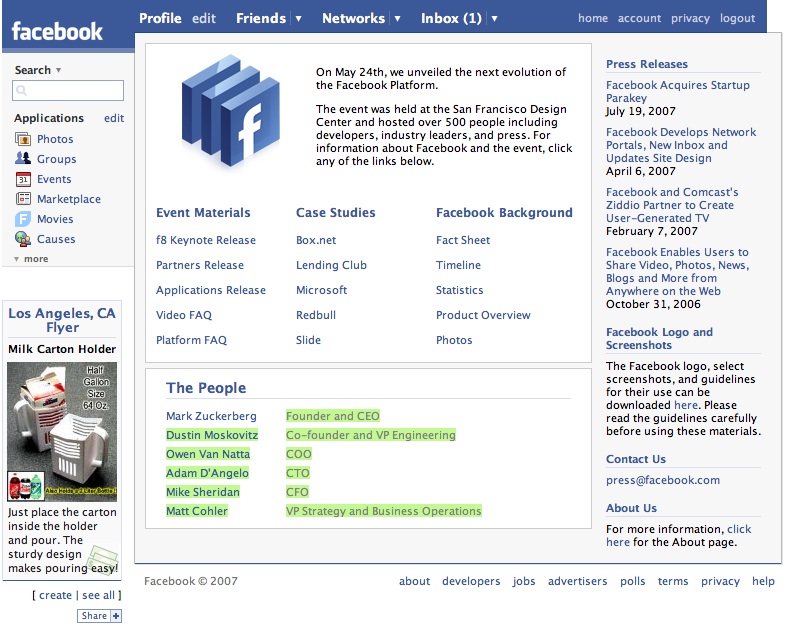Click edit next to Profile
Screen dimensions: 794x637
204,18
